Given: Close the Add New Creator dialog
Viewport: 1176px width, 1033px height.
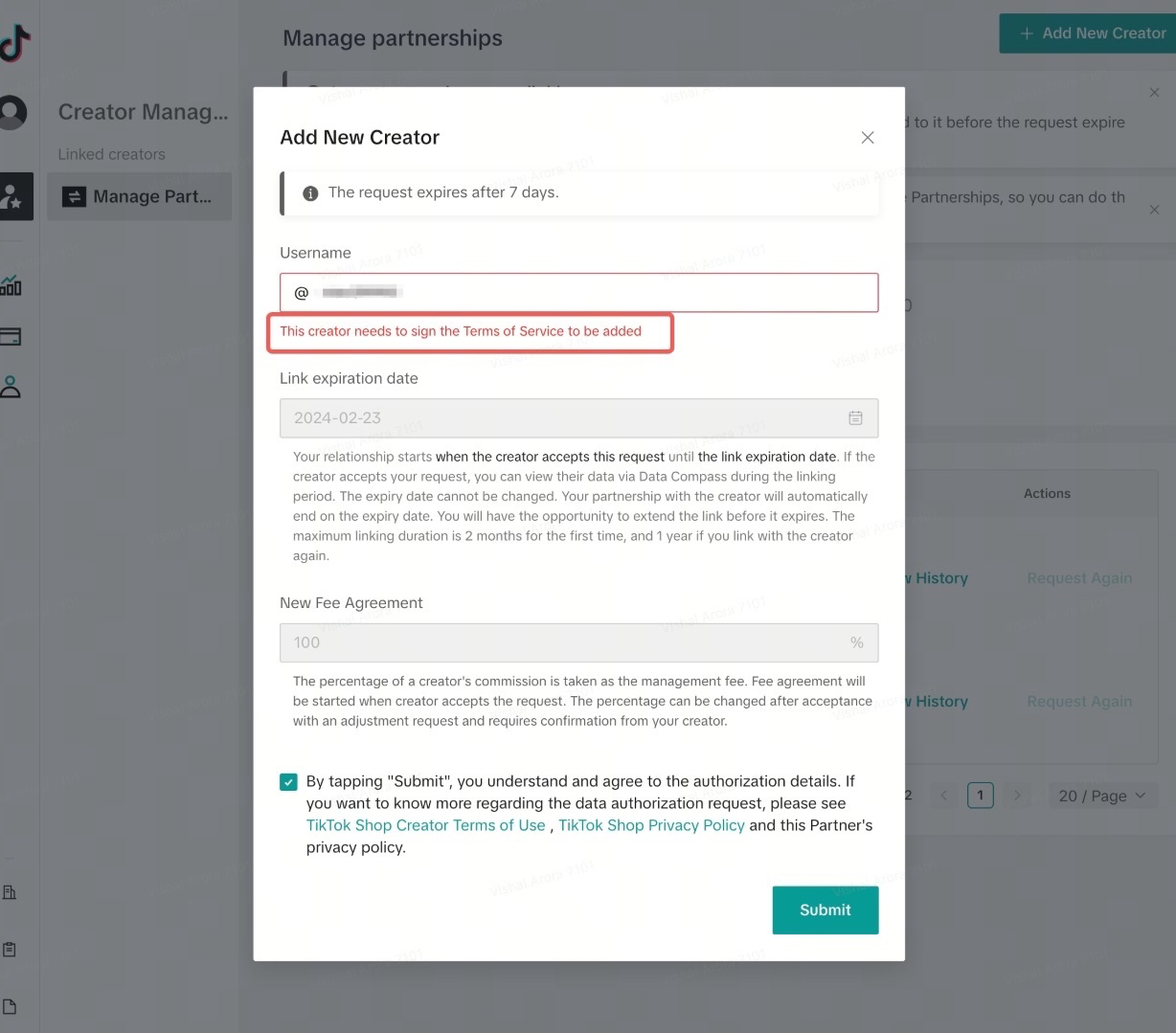Looking at the screenshot, I should point(868,138).
